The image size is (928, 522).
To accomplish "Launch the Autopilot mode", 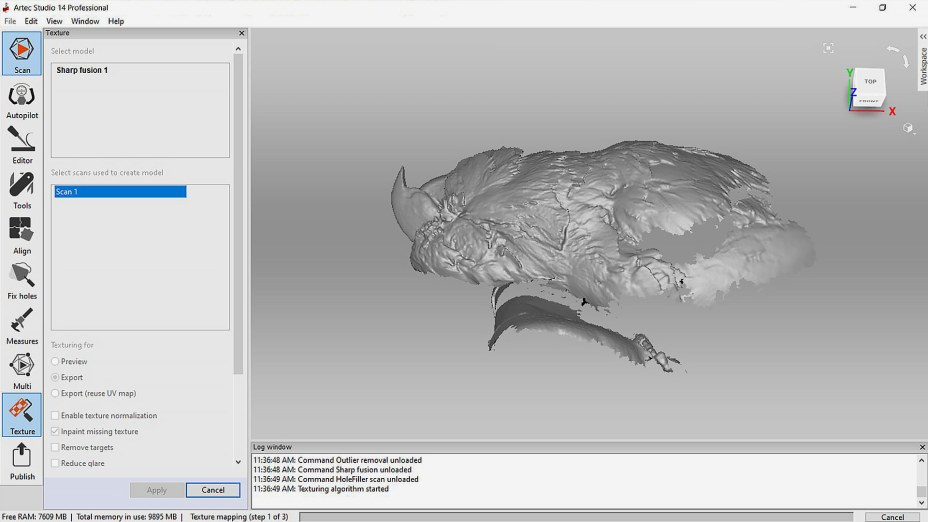I will (x=22, y=100).
